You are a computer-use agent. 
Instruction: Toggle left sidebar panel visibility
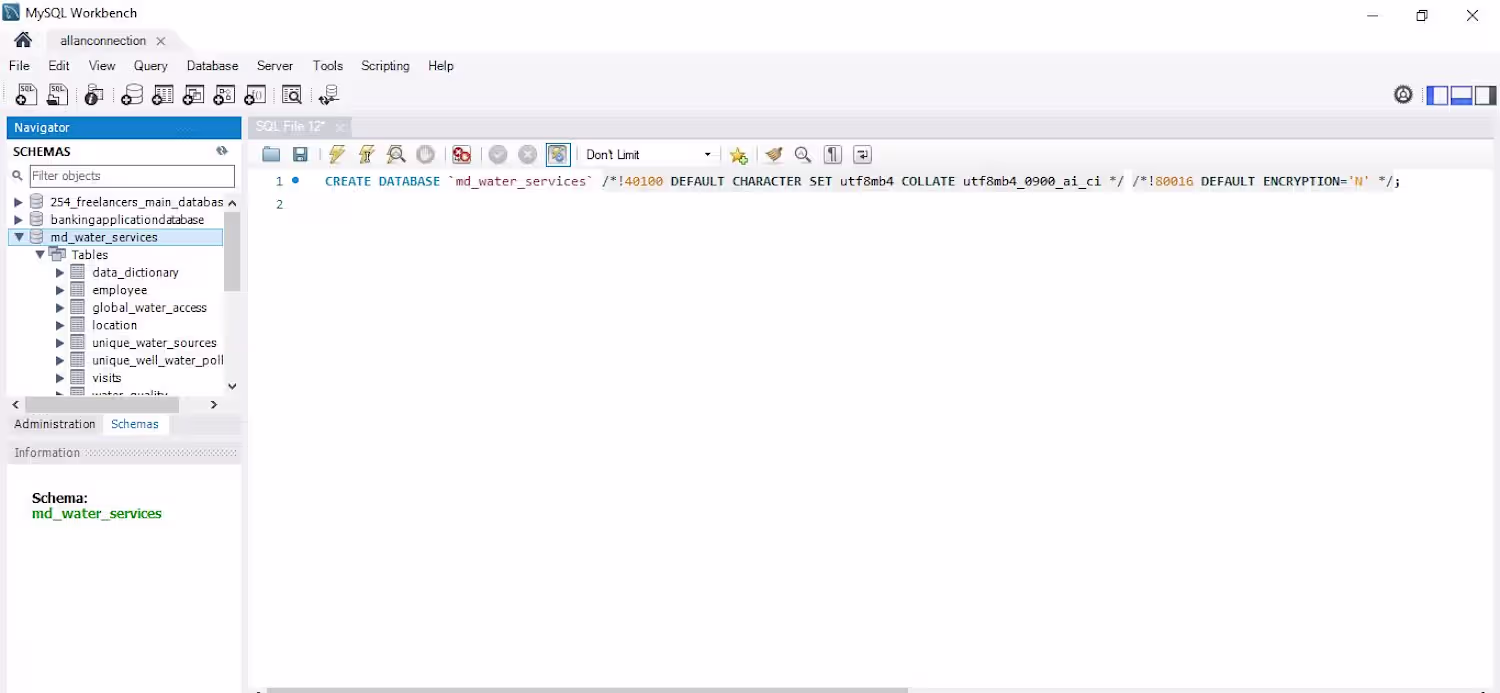click(1437, 95)
